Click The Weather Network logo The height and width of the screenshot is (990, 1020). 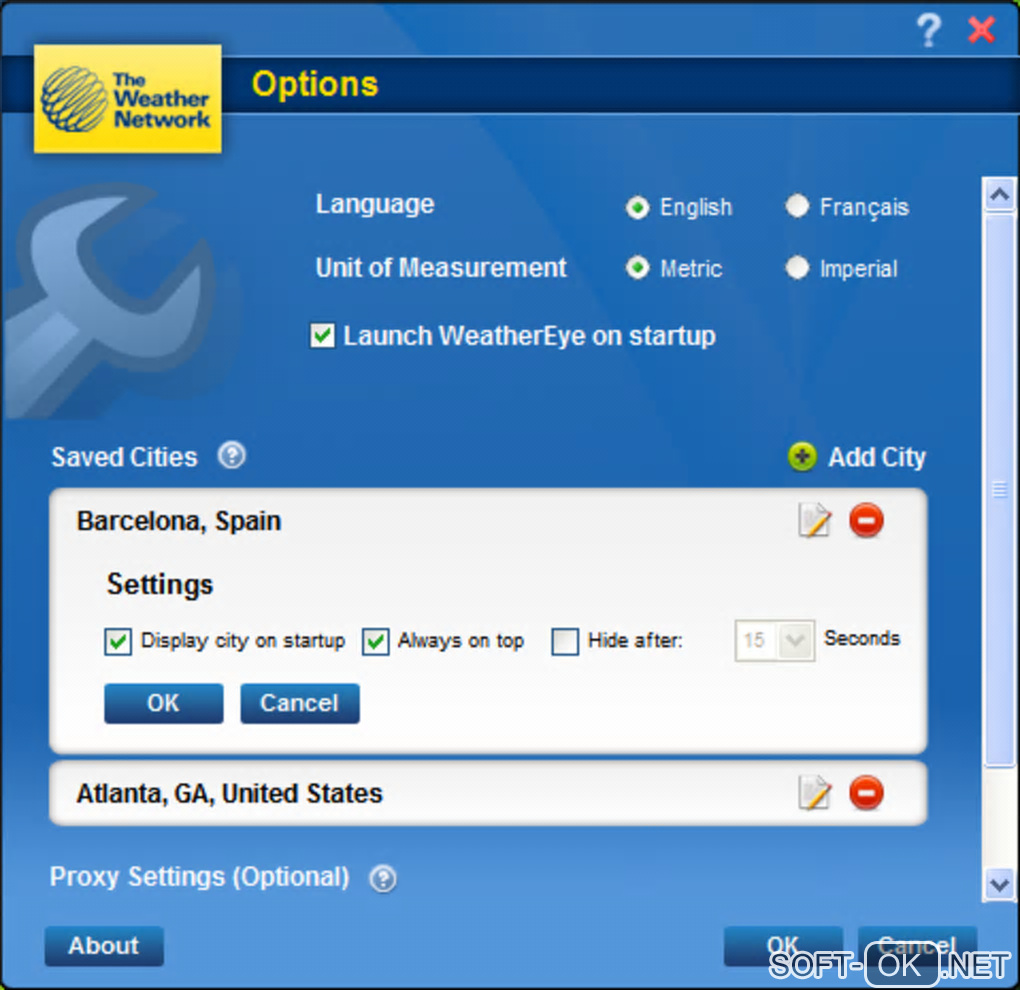(x=128, y=99)
